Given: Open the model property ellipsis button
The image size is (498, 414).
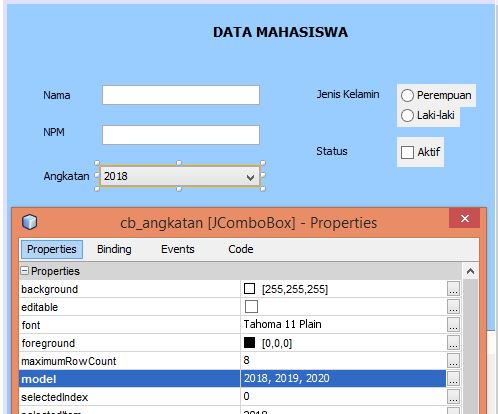Looking at the screenshot, I should click(453, 379).
